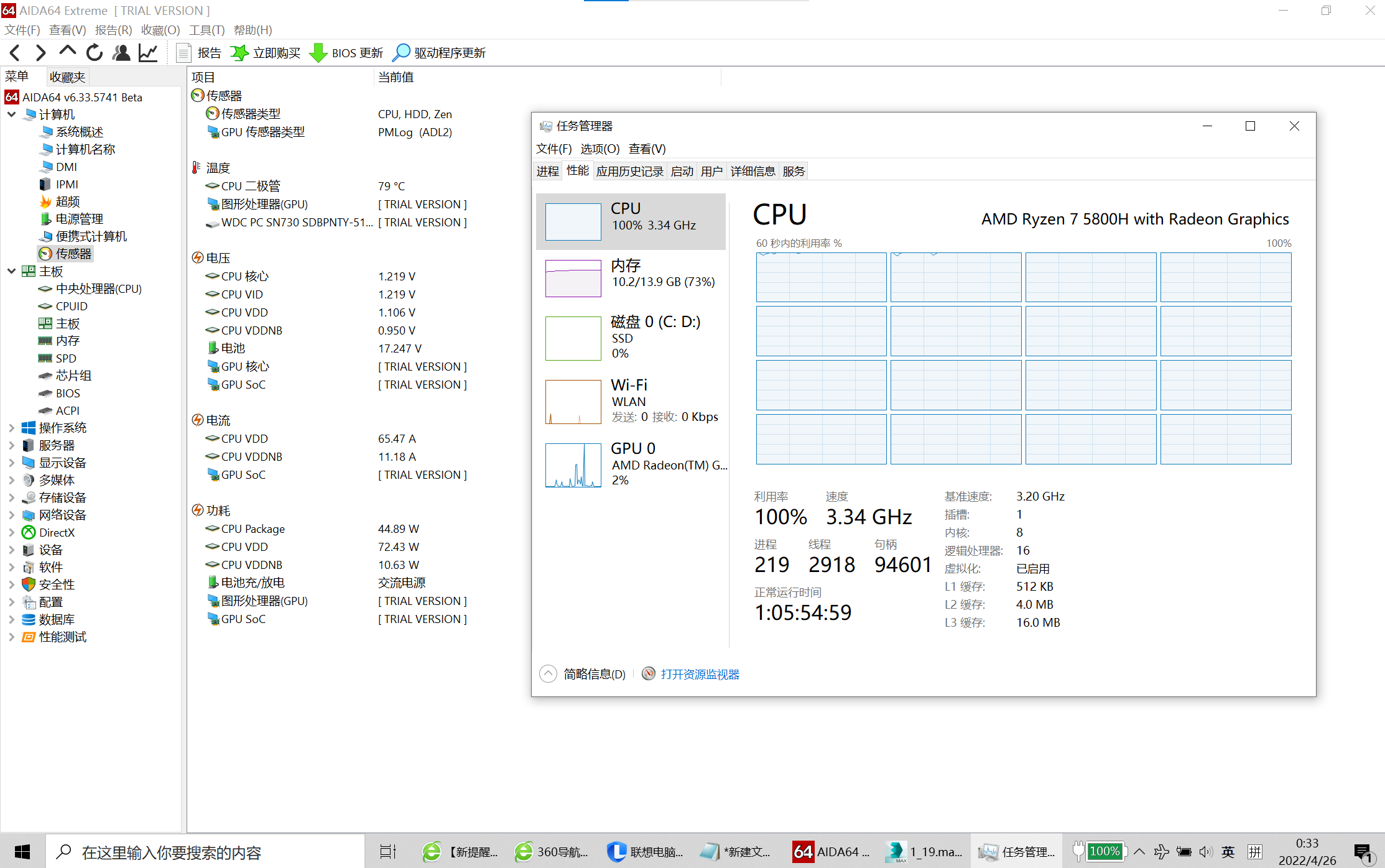1385x868 pixels.
Task: Select Wi-Fi performance item
Action: tap(631, 401)
